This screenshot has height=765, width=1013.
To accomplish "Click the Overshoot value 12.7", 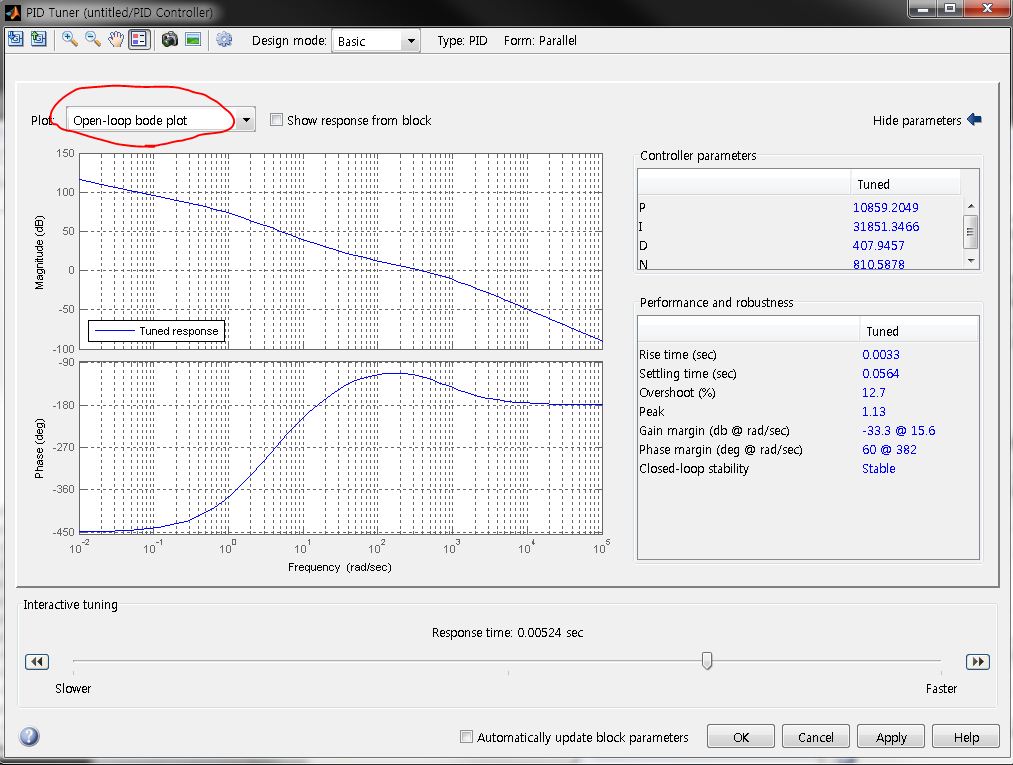I will tap(873, 392).
